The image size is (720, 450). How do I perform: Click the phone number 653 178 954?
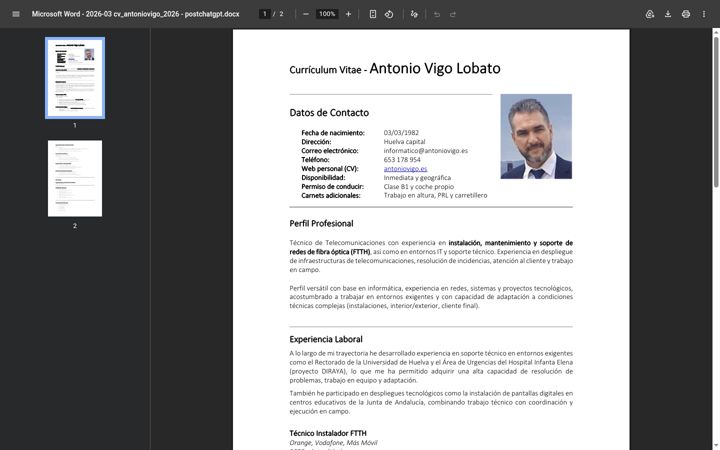[x=402, y=160]
